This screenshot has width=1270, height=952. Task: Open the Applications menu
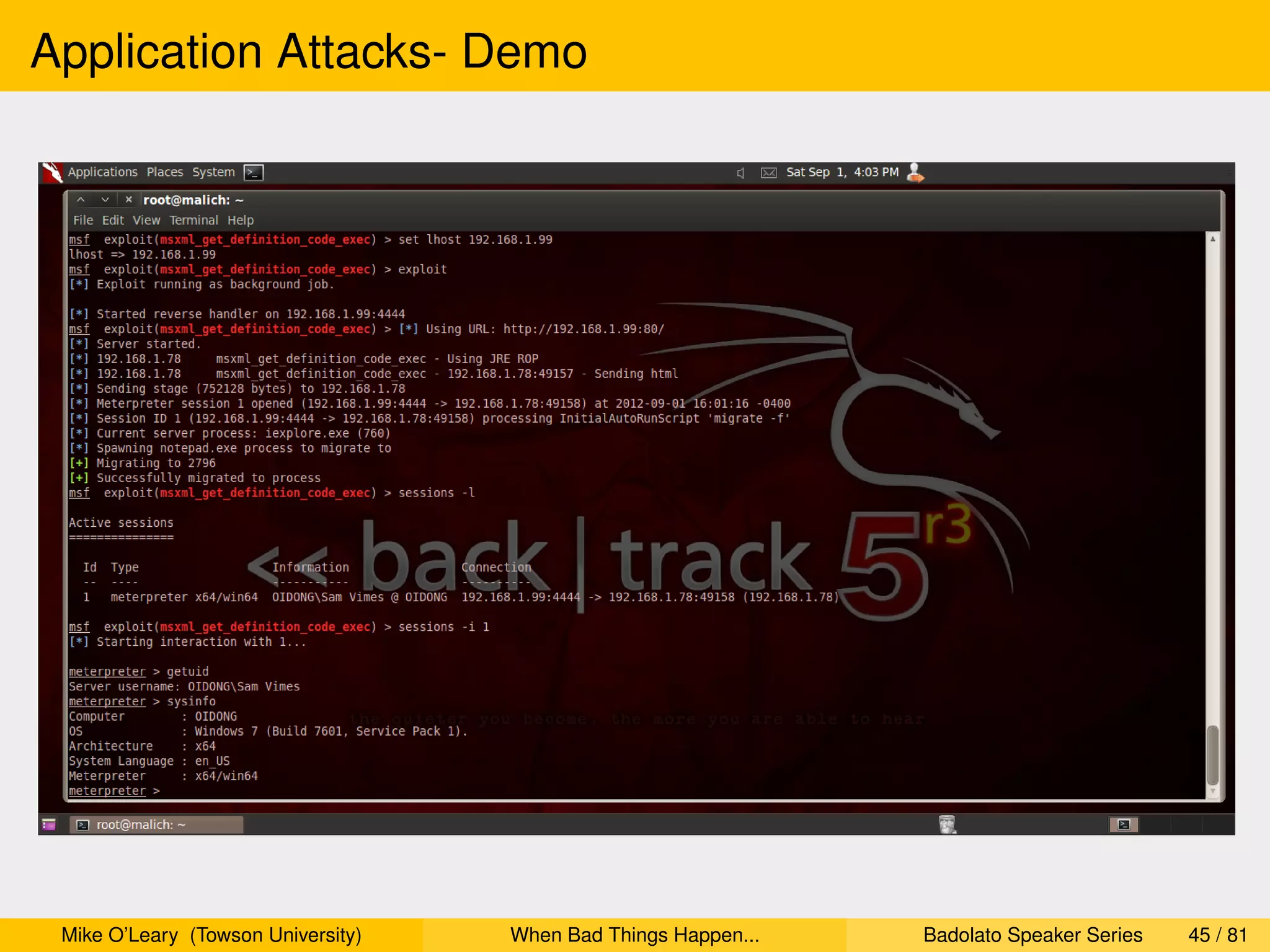click(x=102, y=172)
